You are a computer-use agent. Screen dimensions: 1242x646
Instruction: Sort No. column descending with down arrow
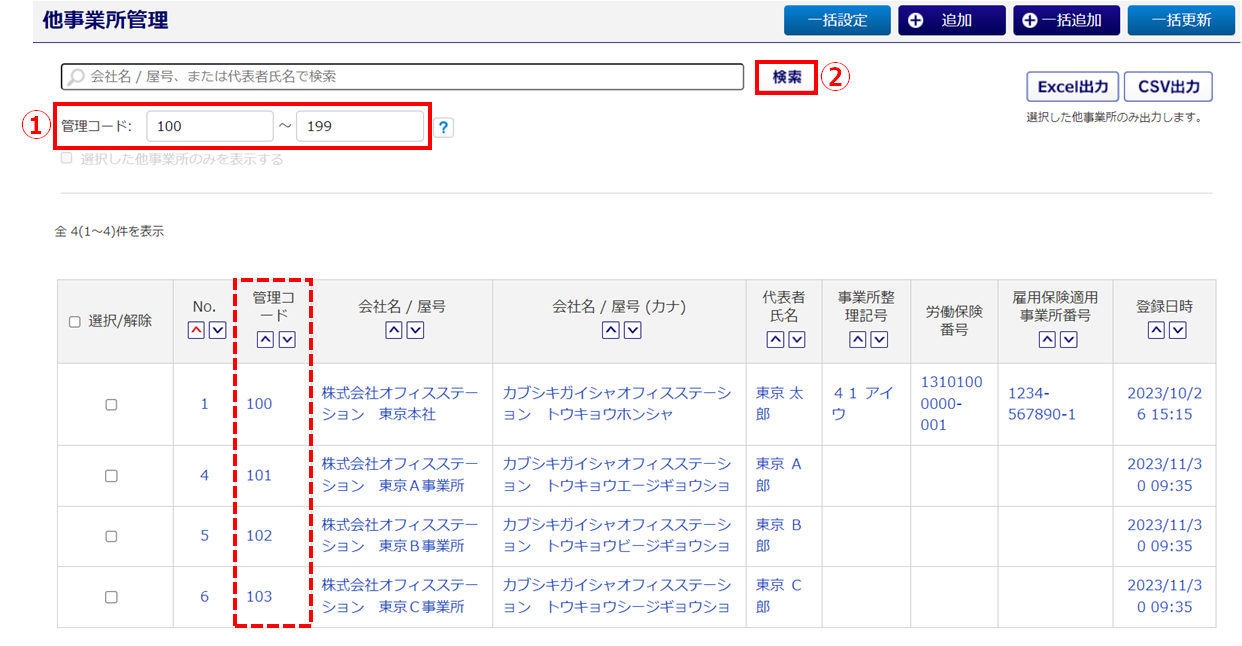pos(217,331)
